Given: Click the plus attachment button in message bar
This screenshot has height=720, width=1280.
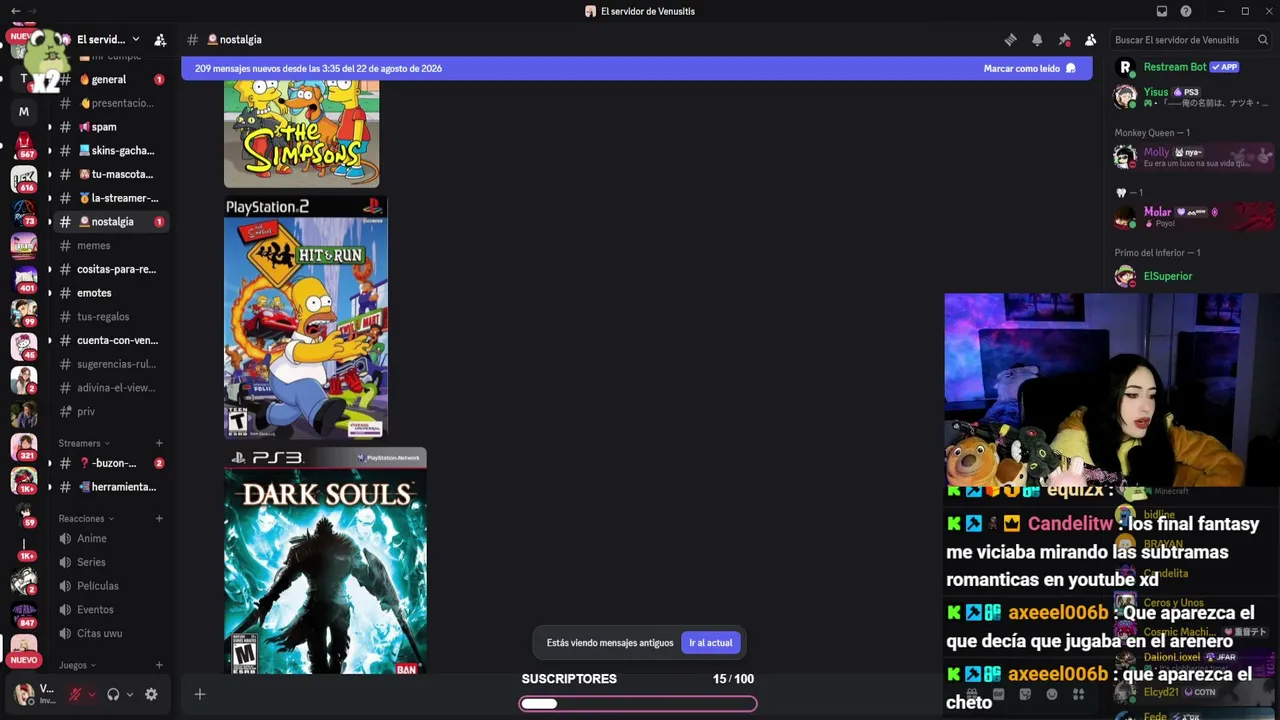Looking at the screenshot, I should pos(200,694).
